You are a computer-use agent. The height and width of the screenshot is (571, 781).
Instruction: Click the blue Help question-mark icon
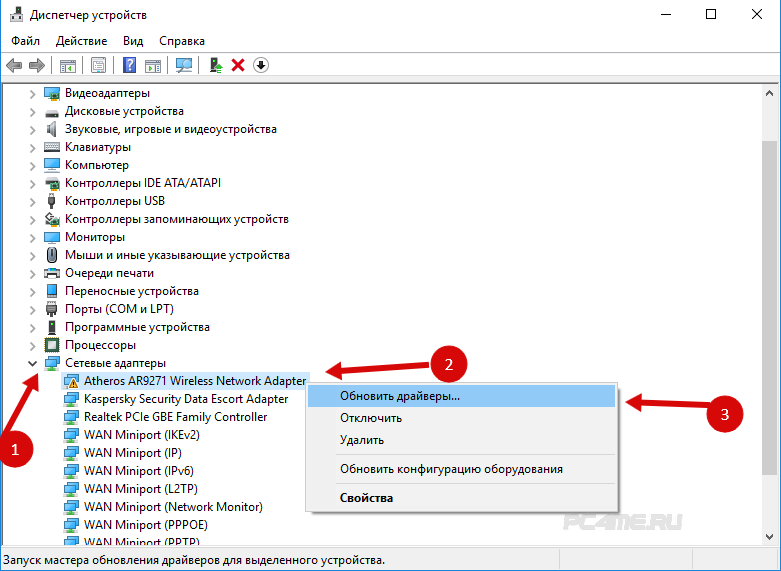(130, 65)
